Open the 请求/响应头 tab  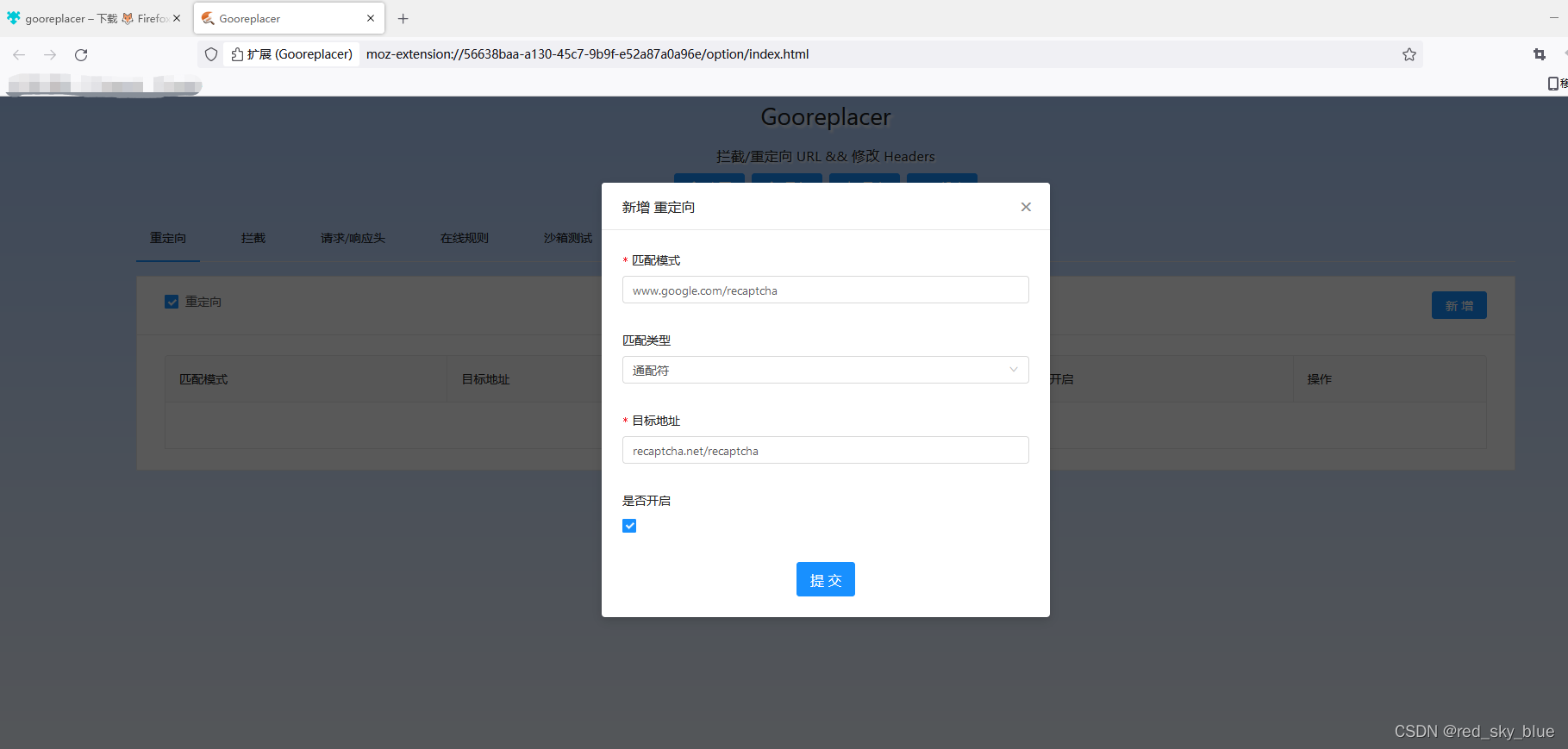tap(353, 238)
